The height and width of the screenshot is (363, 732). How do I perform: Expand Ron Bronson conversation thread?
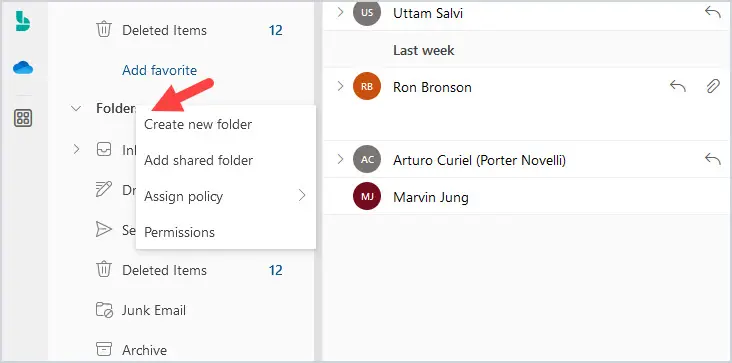(x=340, y=86)
